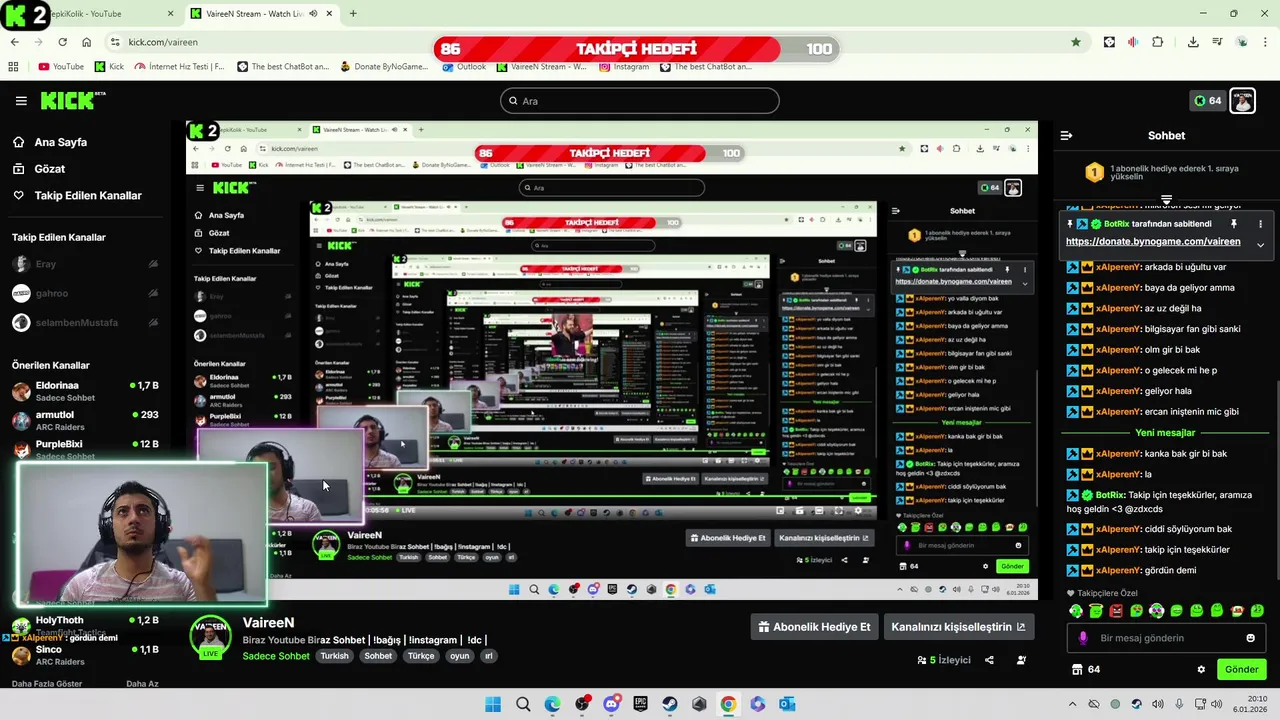Reload the browser page

(62, 42)
